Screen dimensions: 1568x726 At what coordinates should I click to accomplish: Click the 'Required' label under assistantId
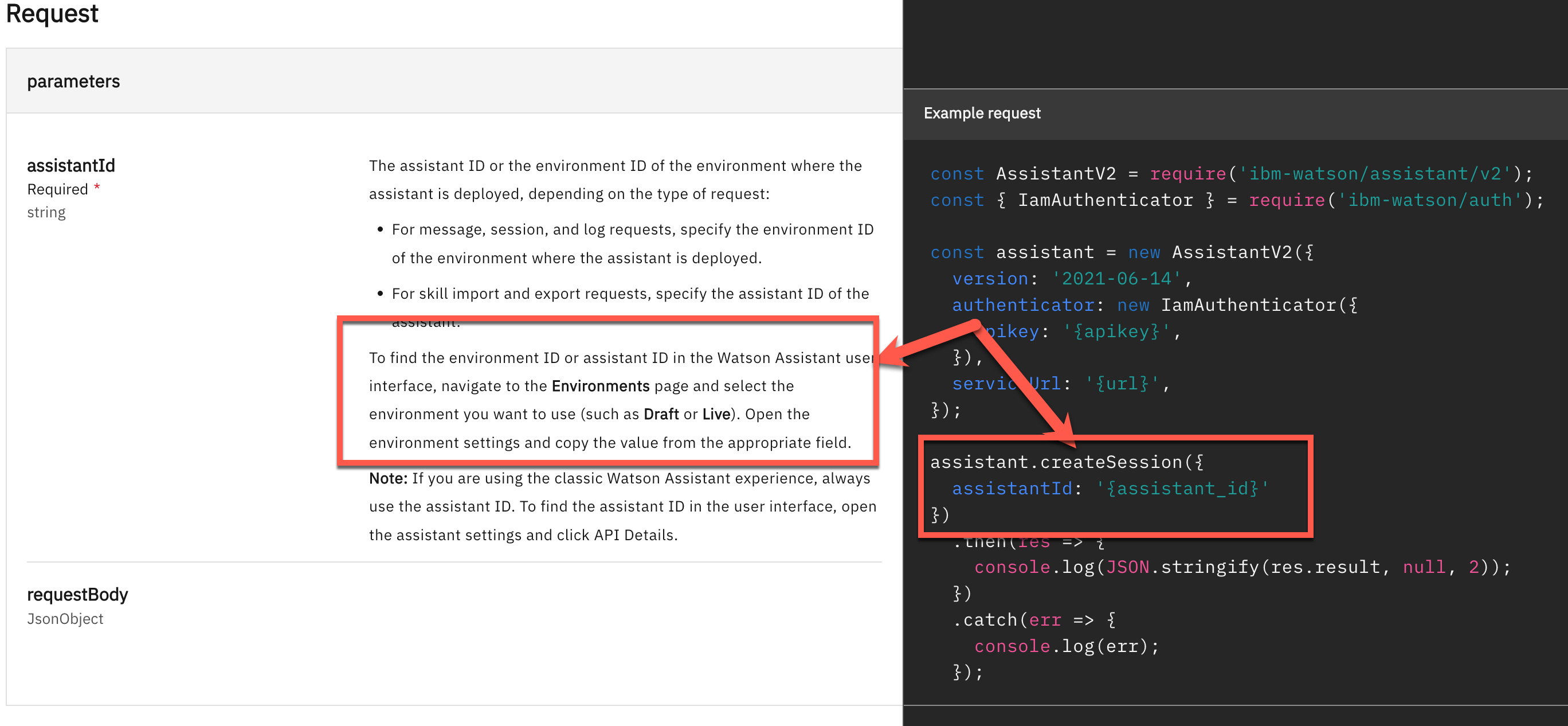[x=57, y=189]
